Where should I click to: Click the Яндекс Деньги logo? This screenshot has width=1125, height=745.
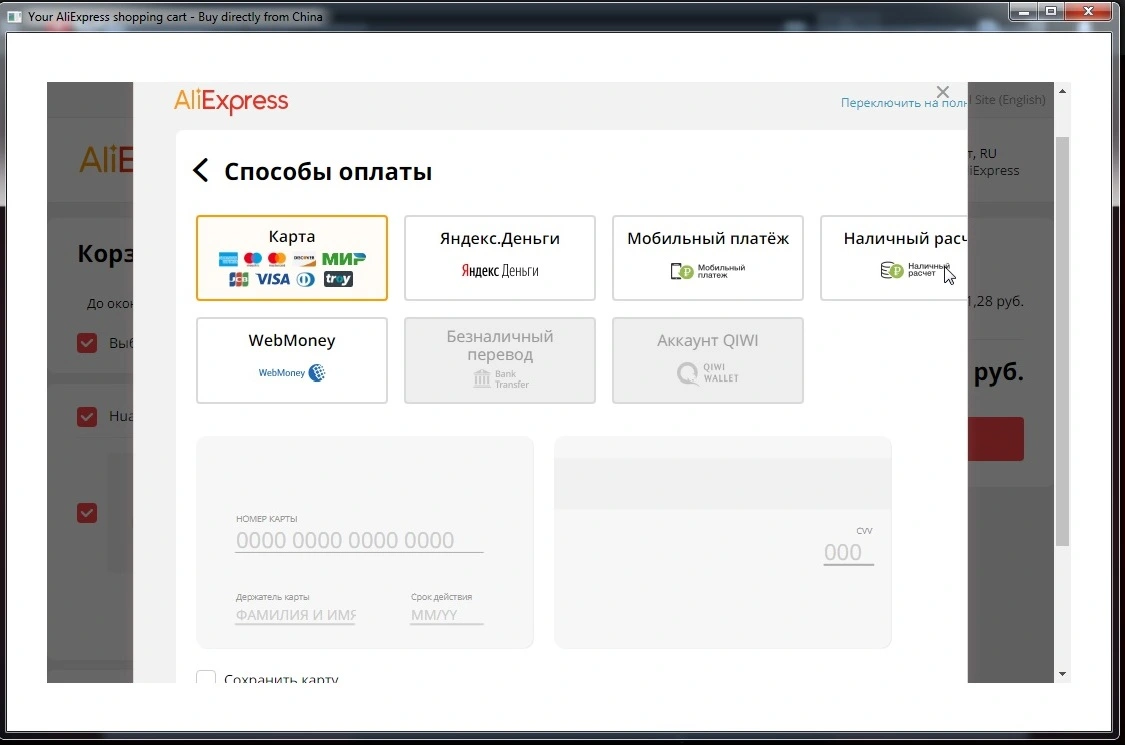[499, 271]
